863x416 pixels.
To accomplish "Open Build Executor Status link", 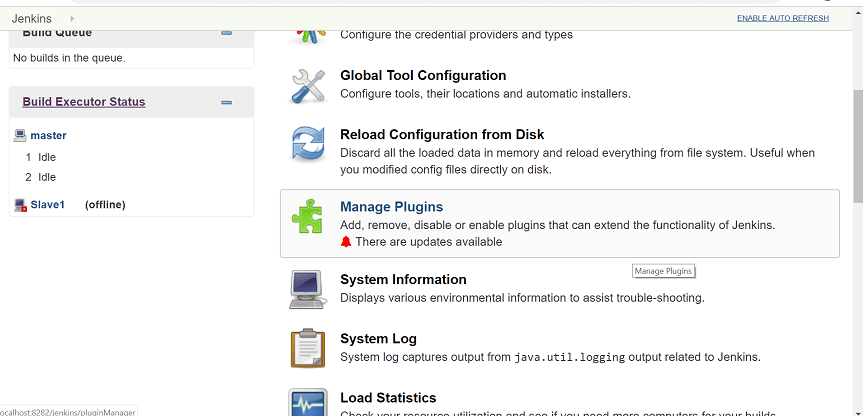I will point(84,102).
